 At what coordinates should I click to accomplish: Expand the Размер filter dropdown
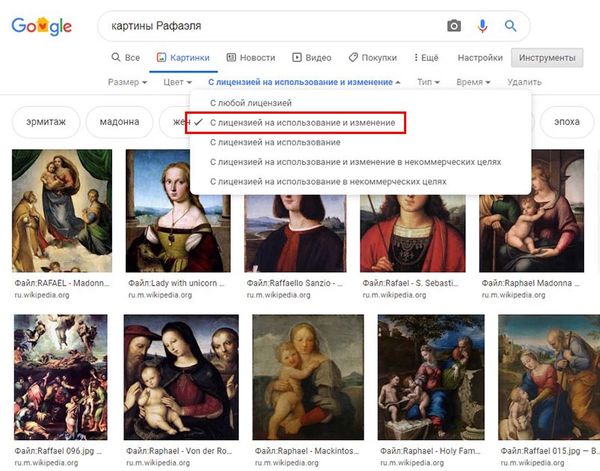point(127,82)
